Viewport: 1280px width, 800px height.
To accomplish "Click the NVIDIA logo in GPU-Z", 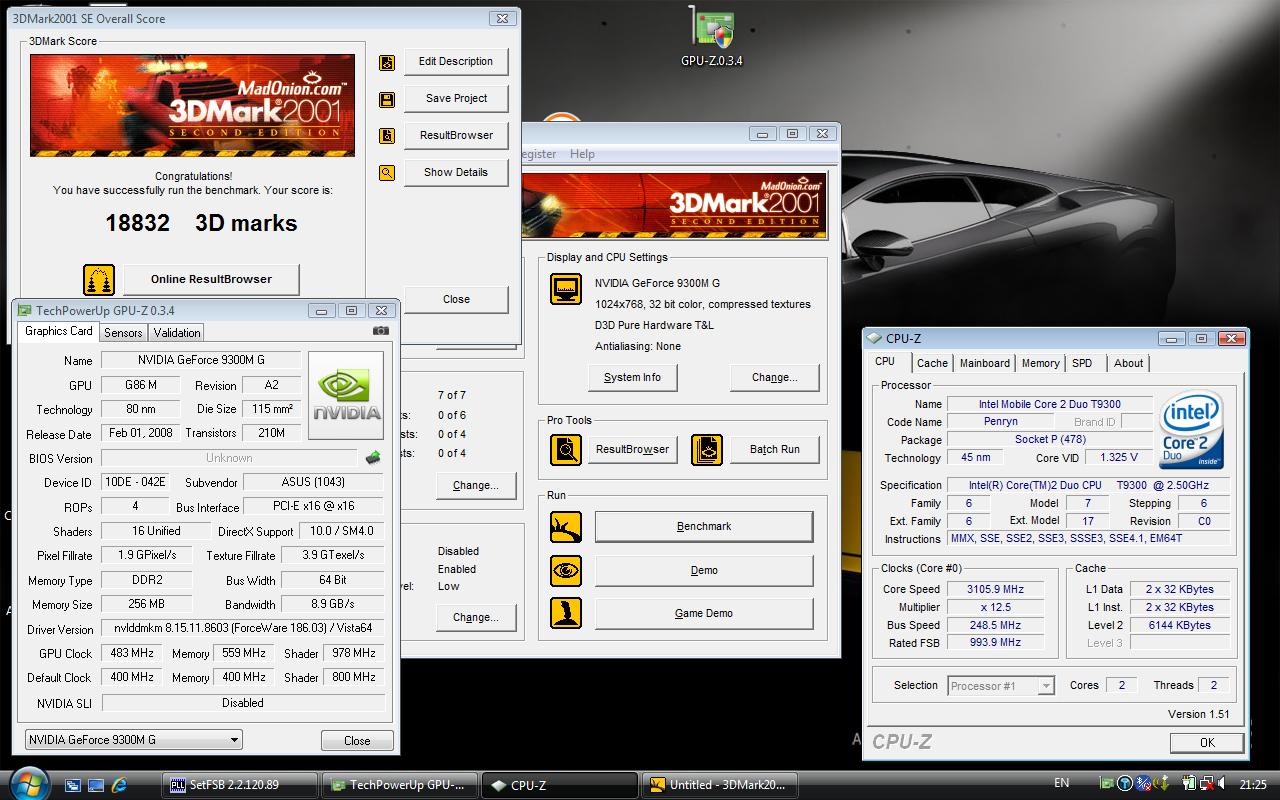I will (346, 395).
